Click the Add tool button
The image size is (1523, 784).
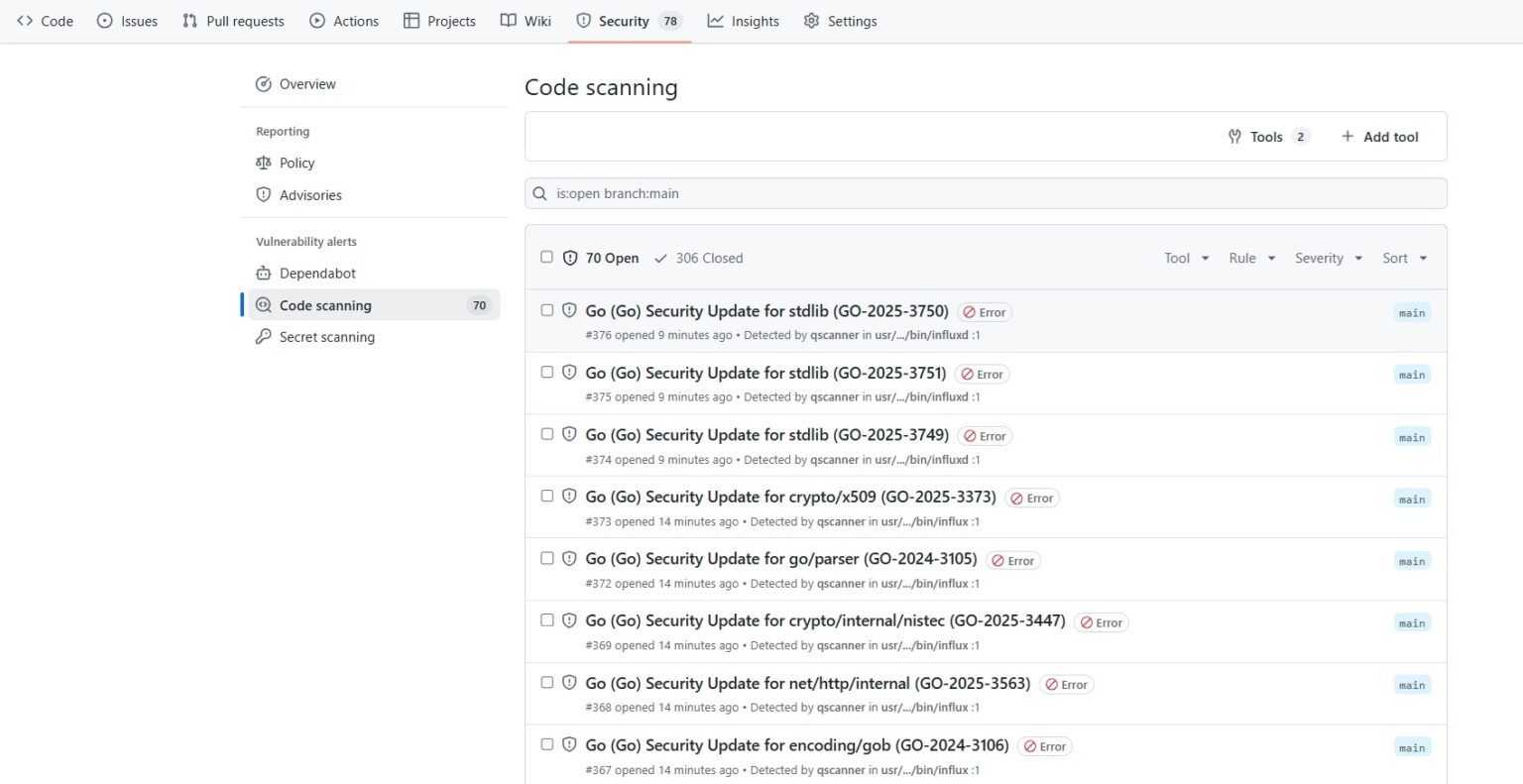(1379, 137)
